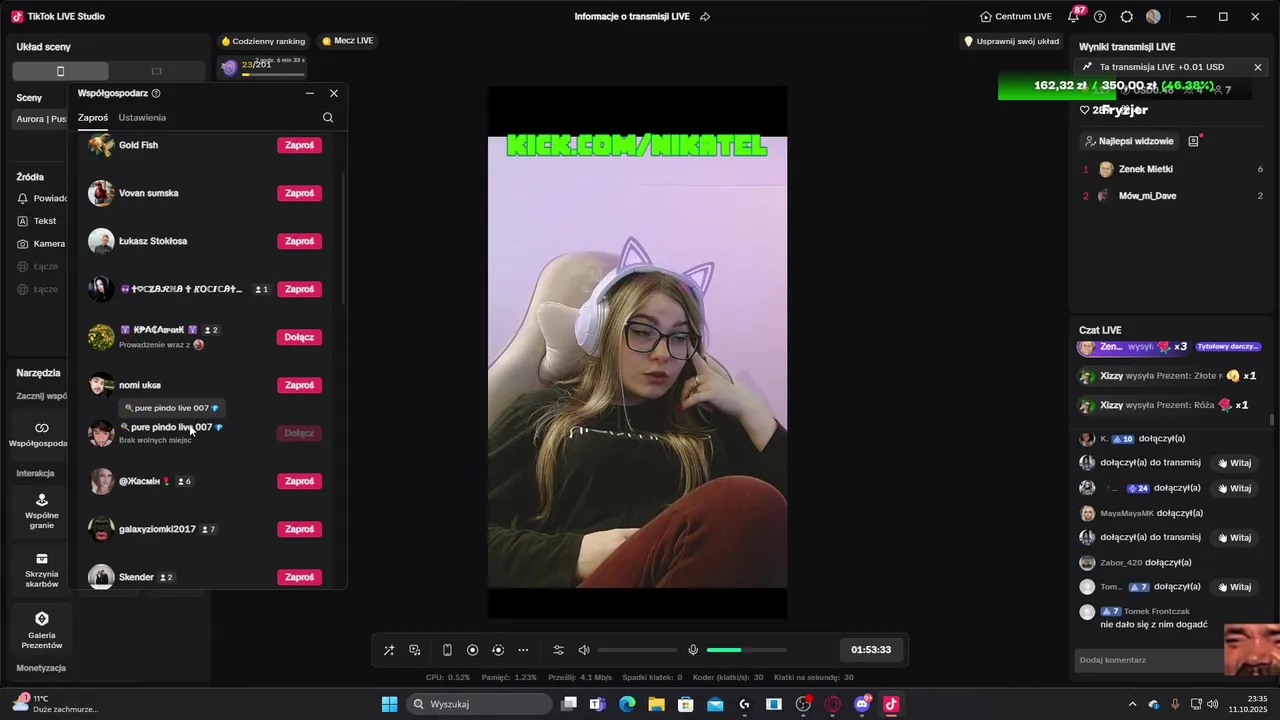The width and height of the screenshot is (1280, 720).
Task: Open profile avatar menu in title bar
Action: pyautogui.click(x=1153, y=16)
